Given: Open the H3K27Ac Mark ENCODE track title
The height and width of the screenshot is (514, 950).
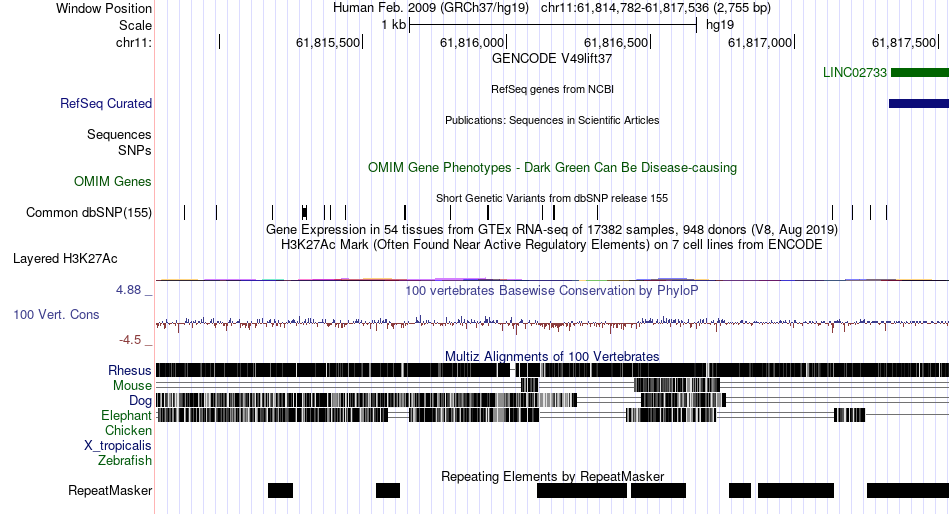Looking at the screenshot, I should pyautogui.click(x=552, y=245).
